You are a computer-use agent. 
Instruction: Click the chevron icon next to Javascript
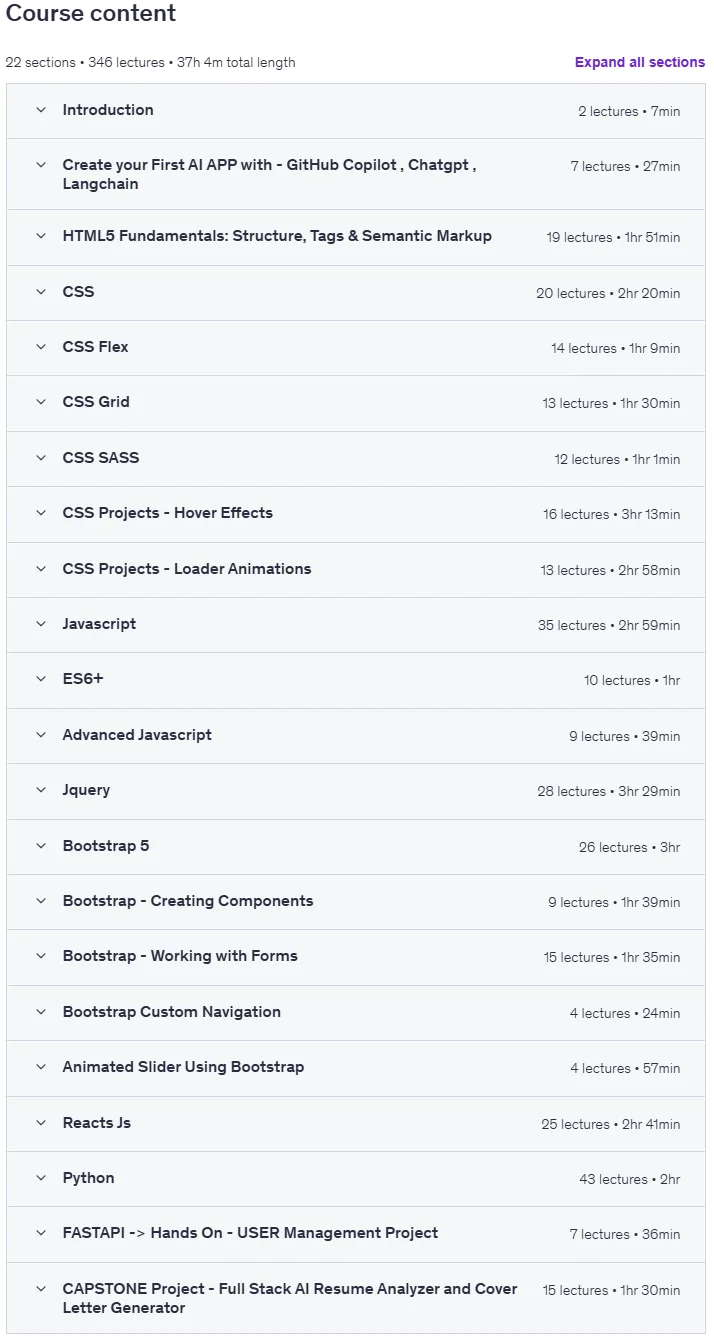point(41,624)
